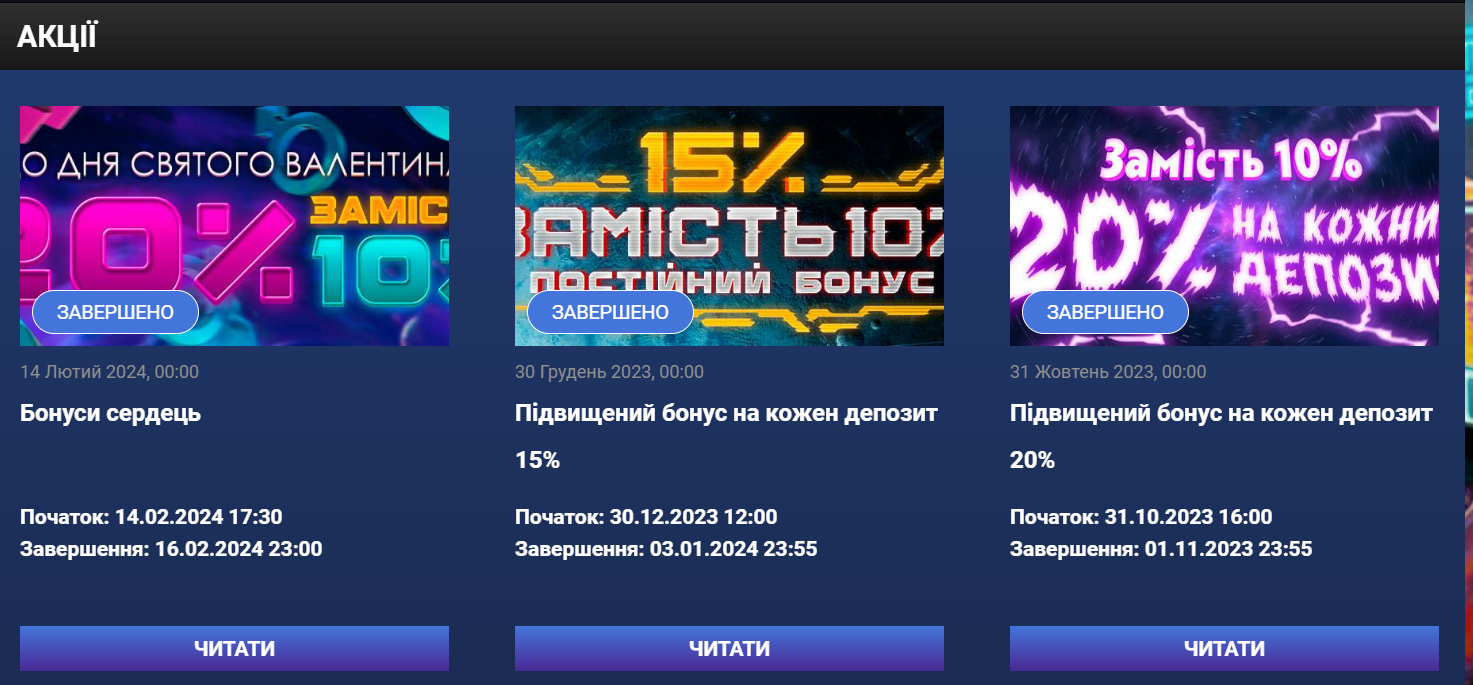Open the Valentine's Day 20% promo banner
1473x685 pixels.
234,226
